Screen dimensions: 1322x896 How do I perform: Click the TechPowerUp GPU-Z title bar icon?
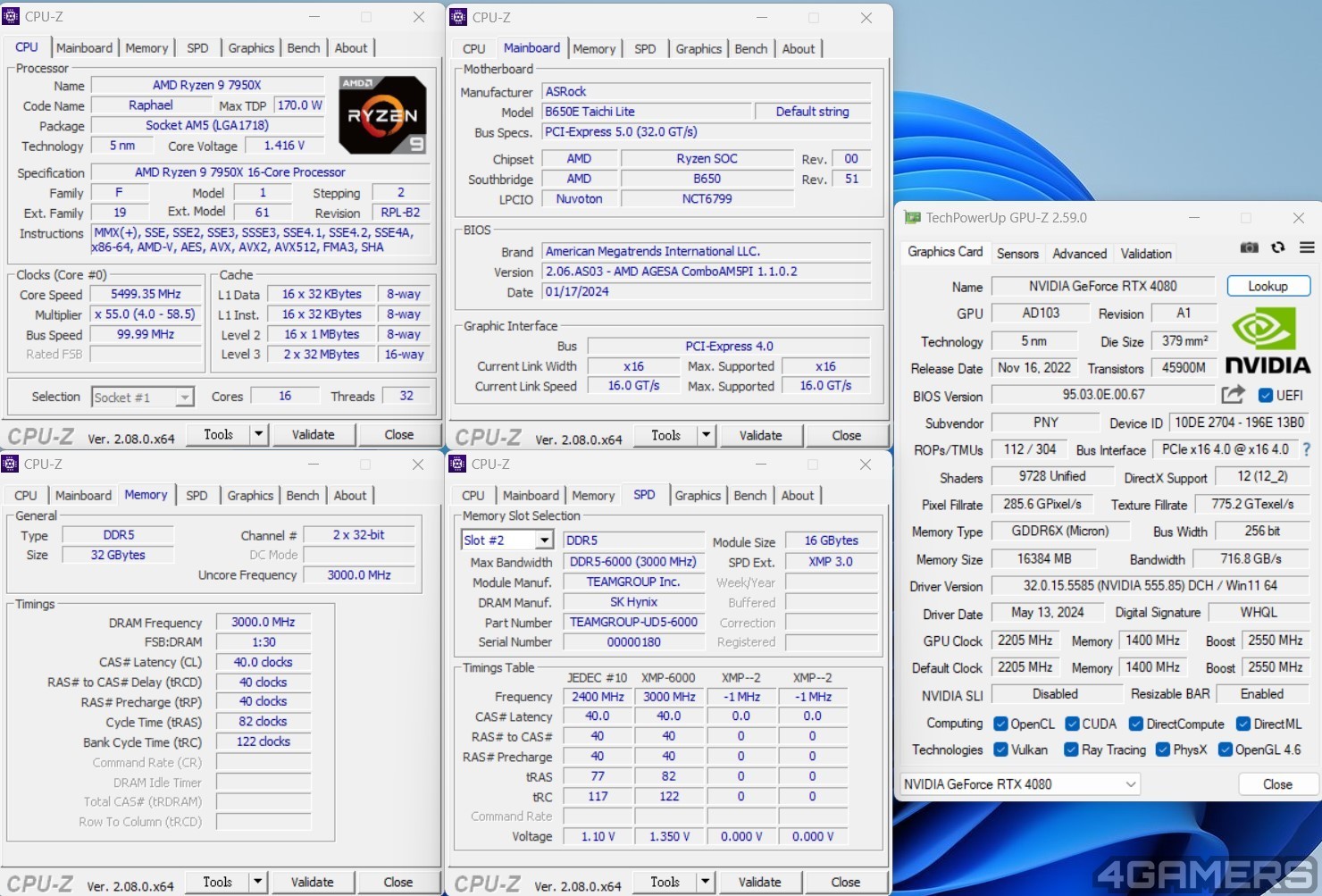pos(912,217)
